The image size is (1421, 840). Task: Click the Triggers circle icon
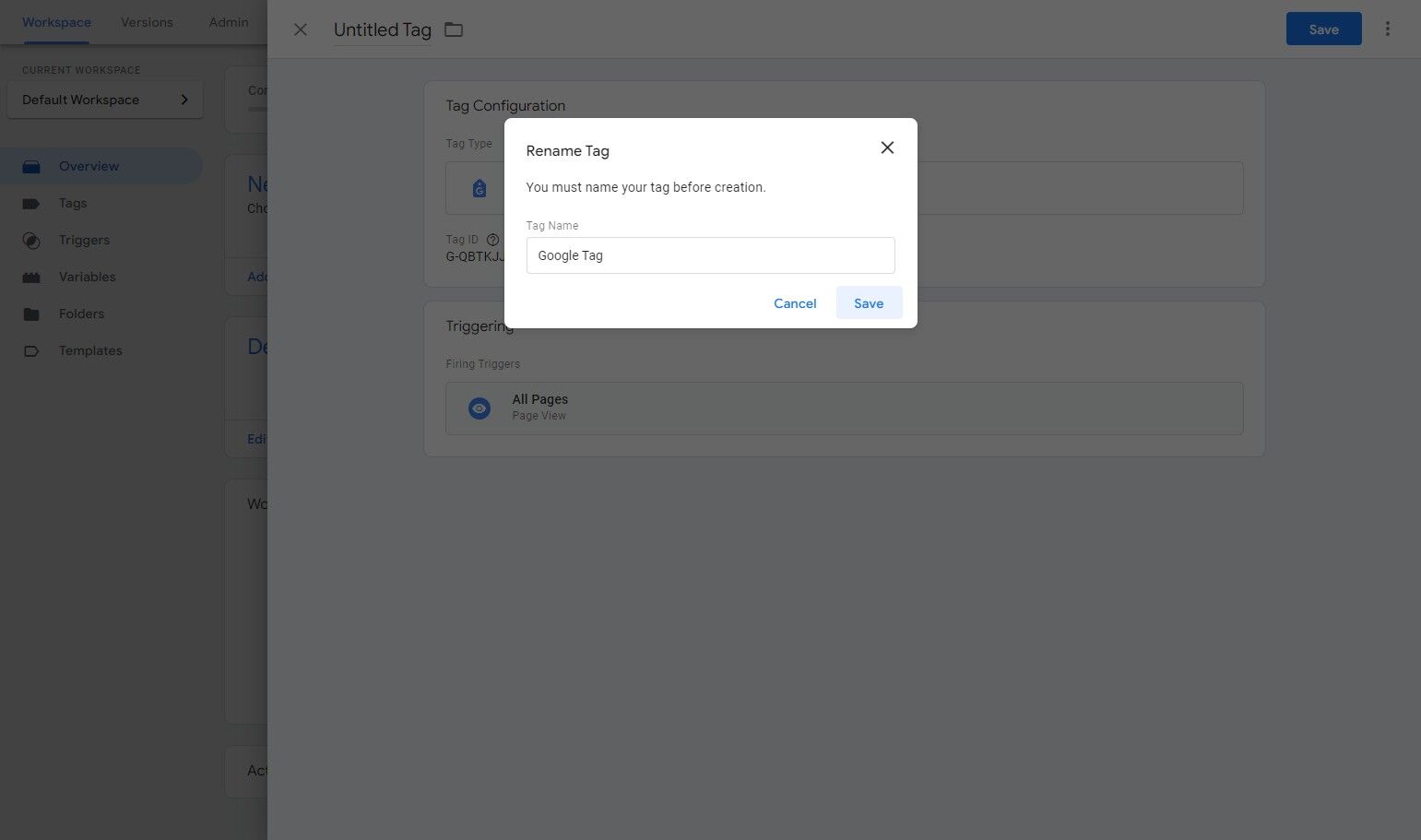point(31,241)
